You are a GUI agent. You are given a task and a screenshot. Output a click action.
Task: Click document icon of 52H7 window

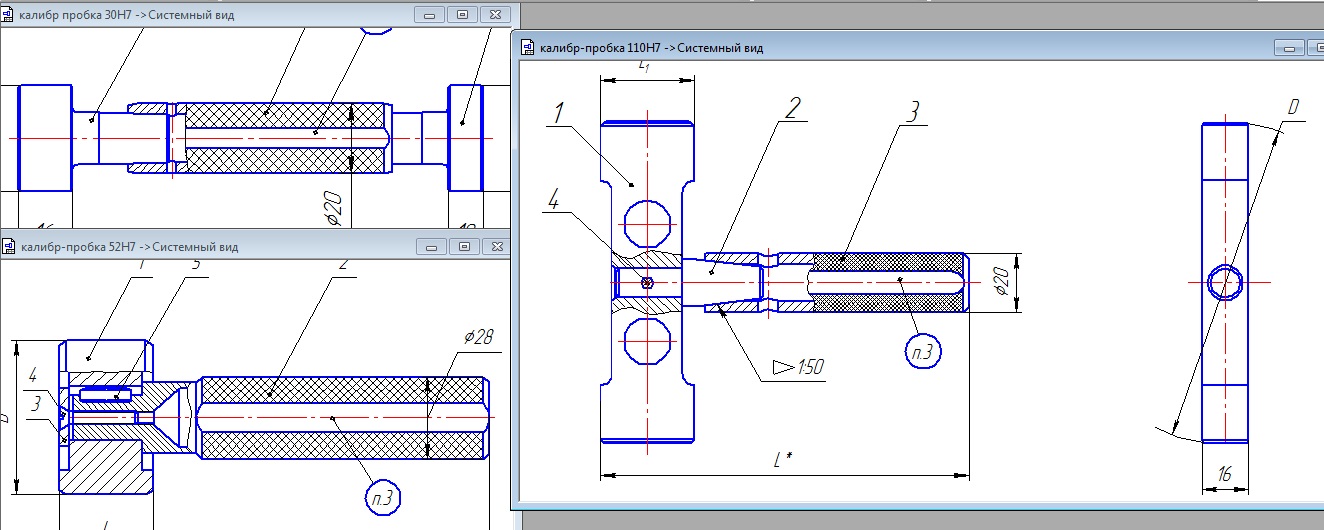9,246
